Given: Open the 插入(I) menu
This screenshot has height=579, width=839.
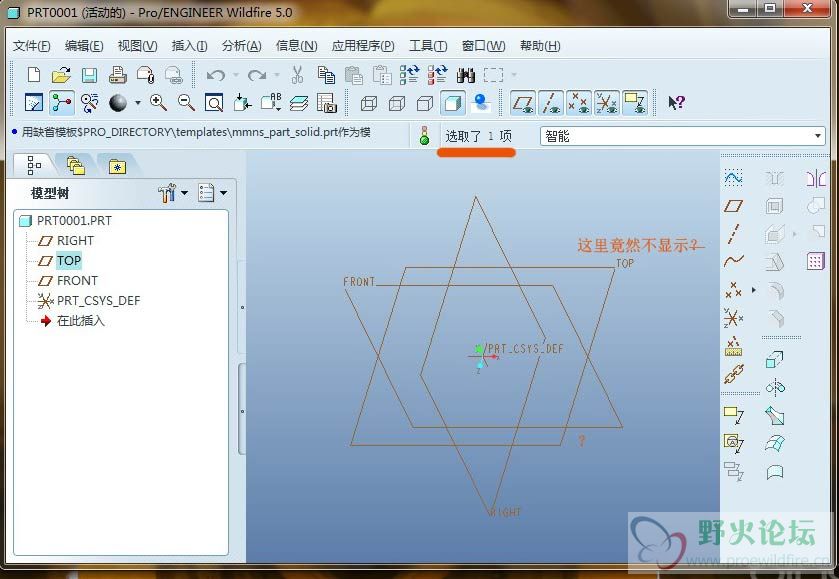Looking at the screenshot, I should pyautogui.click(x=189, y=46).
